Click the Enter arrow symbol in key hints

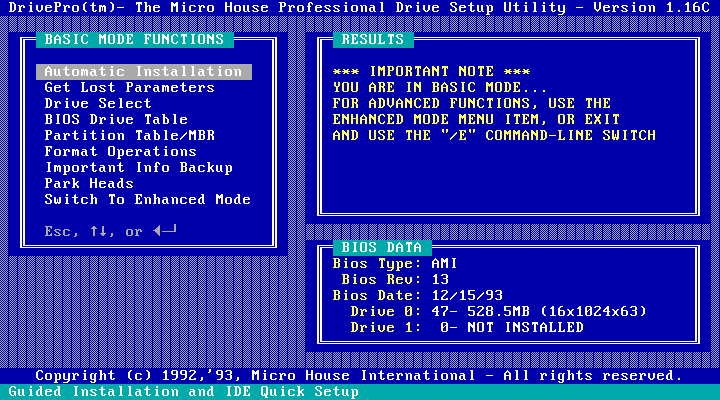tap(165, 232)
